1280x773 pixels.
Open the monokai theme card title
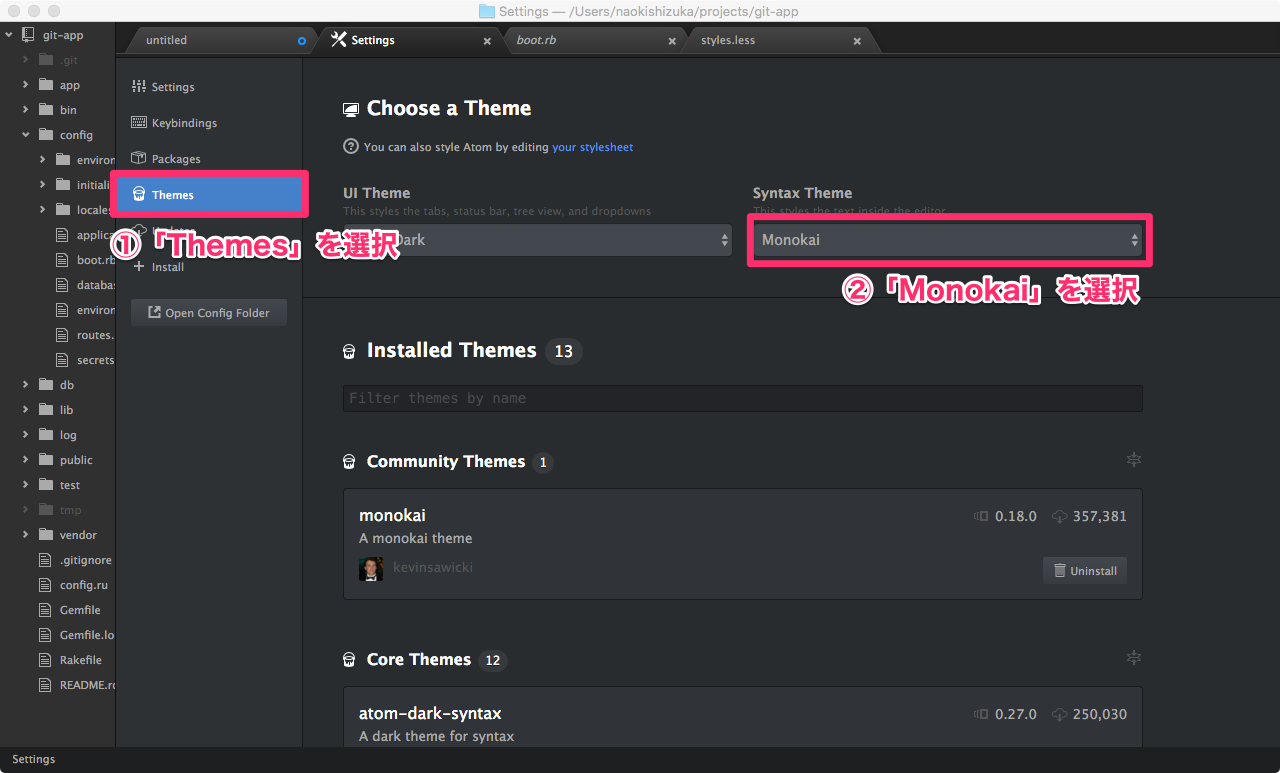(392, 515)
